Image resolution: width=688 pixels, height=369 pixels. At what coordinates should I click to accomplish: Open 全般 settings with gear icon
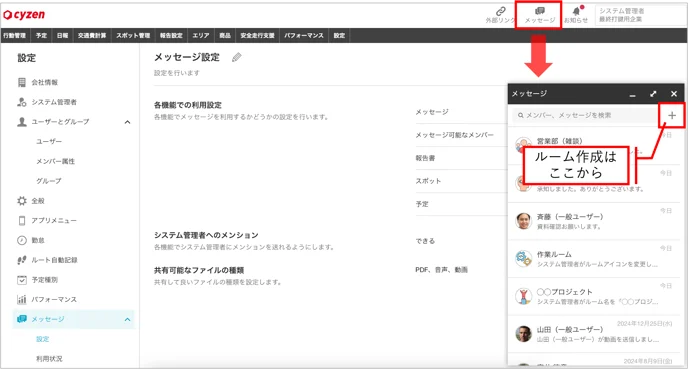tap(31, 201)
